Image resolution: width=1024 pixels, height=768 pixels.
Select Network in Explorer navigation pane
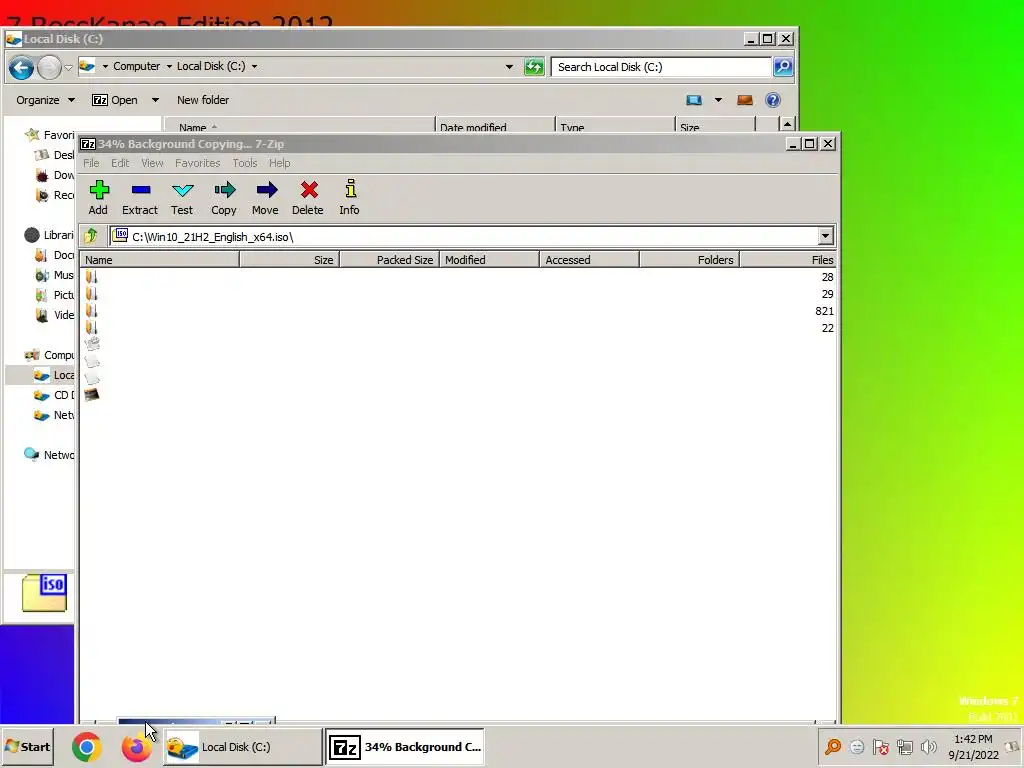pos(51,455)
